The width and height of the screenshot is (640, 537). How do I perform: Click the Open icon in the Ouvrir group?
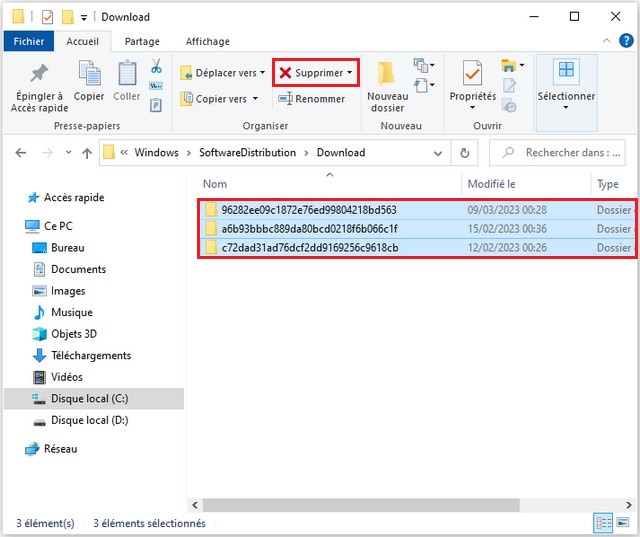click(x=509, y=65)
